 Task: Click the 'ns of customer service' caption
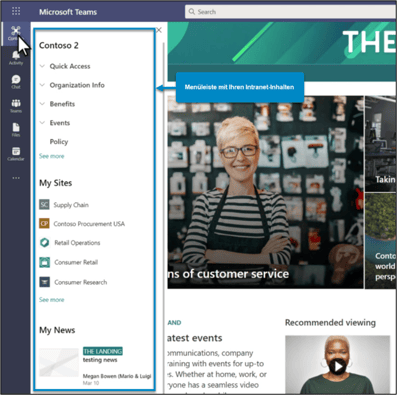pos(228,274)
